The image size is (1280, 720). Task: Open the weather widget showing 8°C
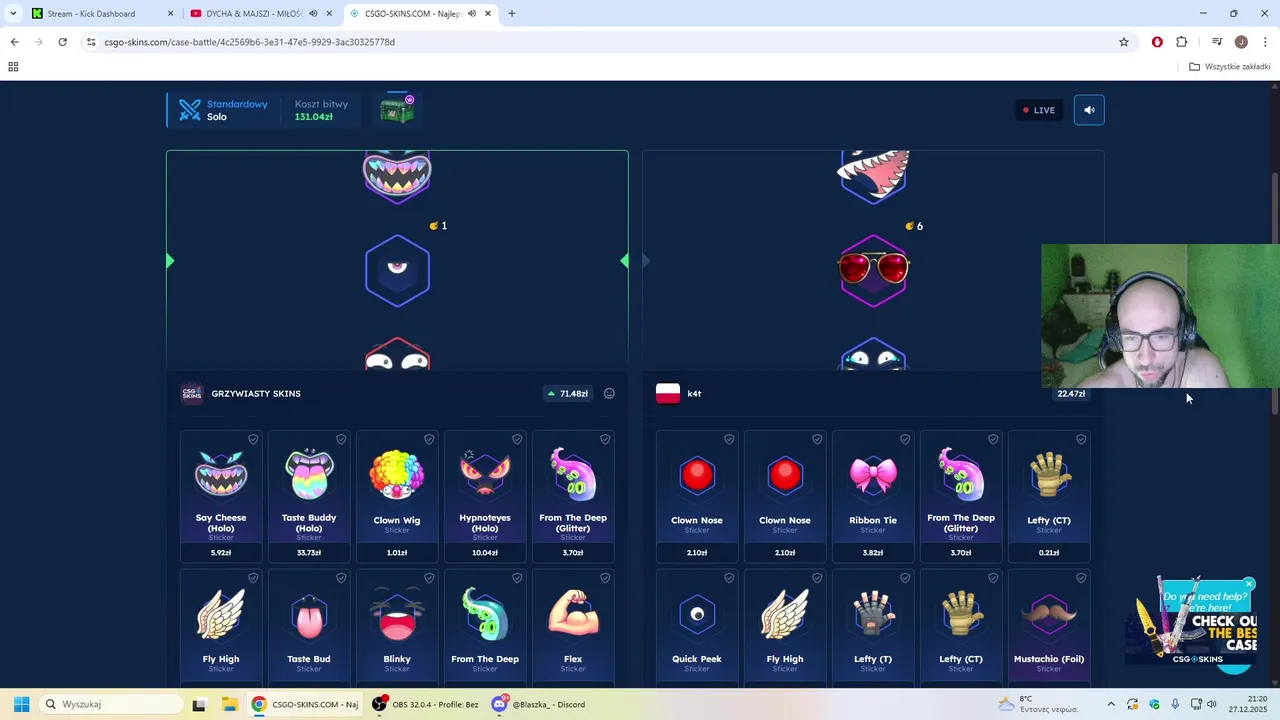1038,704
